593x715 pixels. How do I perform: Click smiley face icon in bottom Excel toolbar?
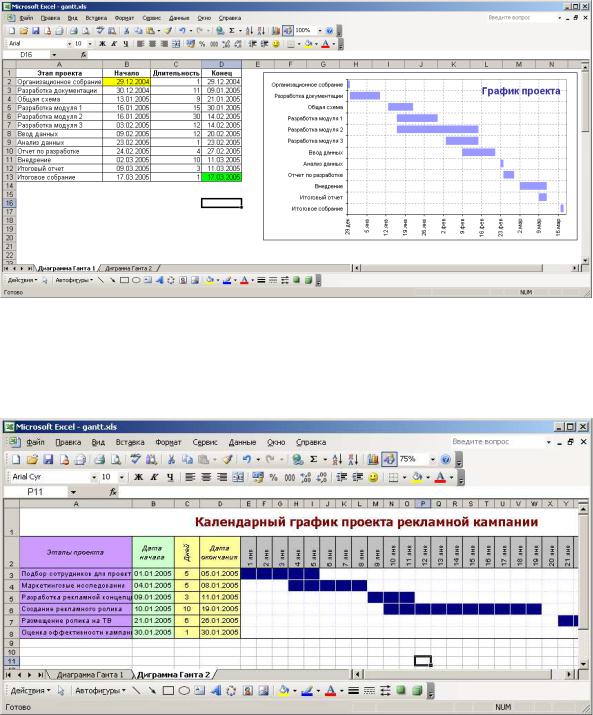pos(373,477)
